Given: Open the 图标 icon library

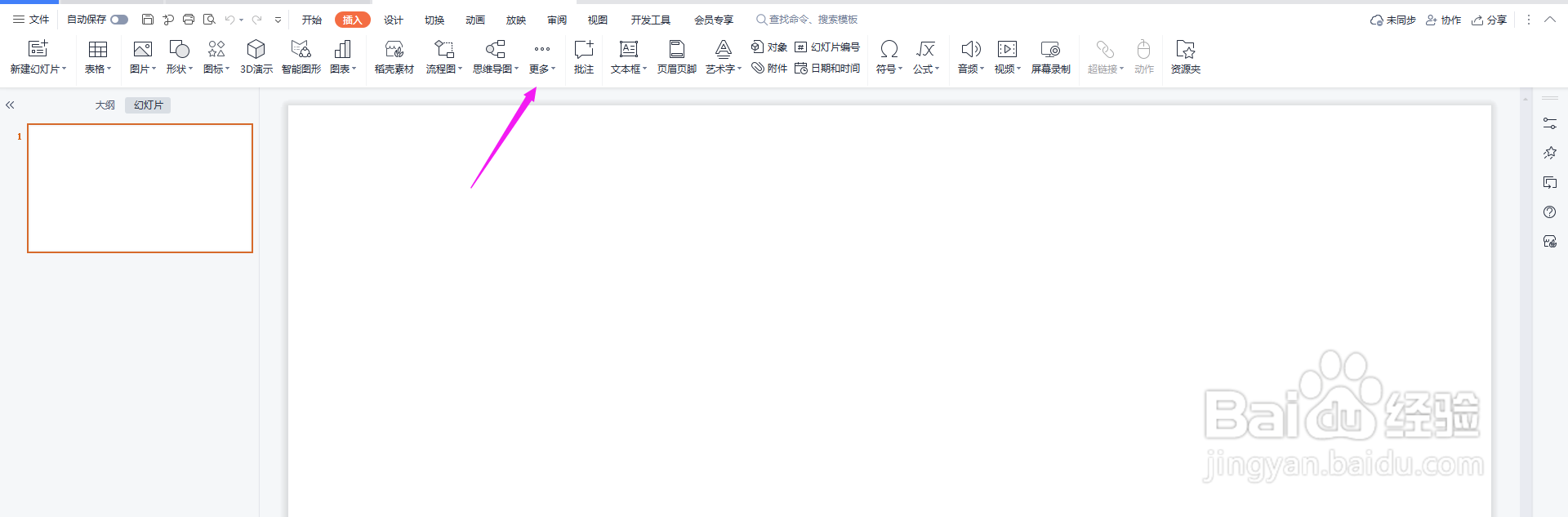Looking at the screenshot, I should point(216,49).
